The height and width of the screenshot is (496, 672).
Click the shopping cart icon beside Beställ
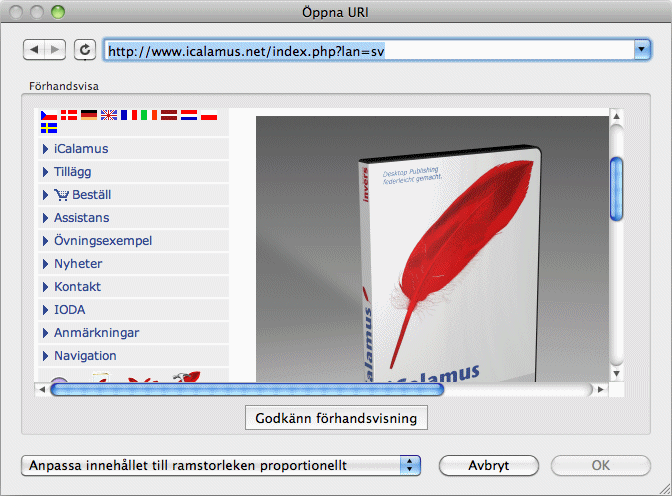click(x=61, y=195)
